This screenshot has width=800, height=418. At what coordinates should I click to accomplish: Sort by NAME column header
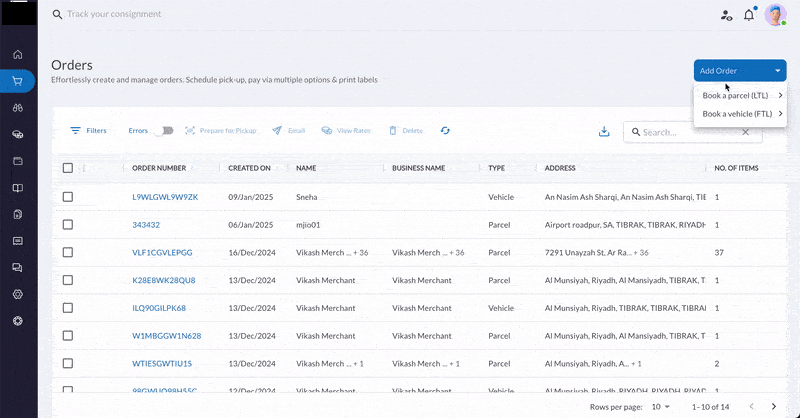click(x=306, y=168)
